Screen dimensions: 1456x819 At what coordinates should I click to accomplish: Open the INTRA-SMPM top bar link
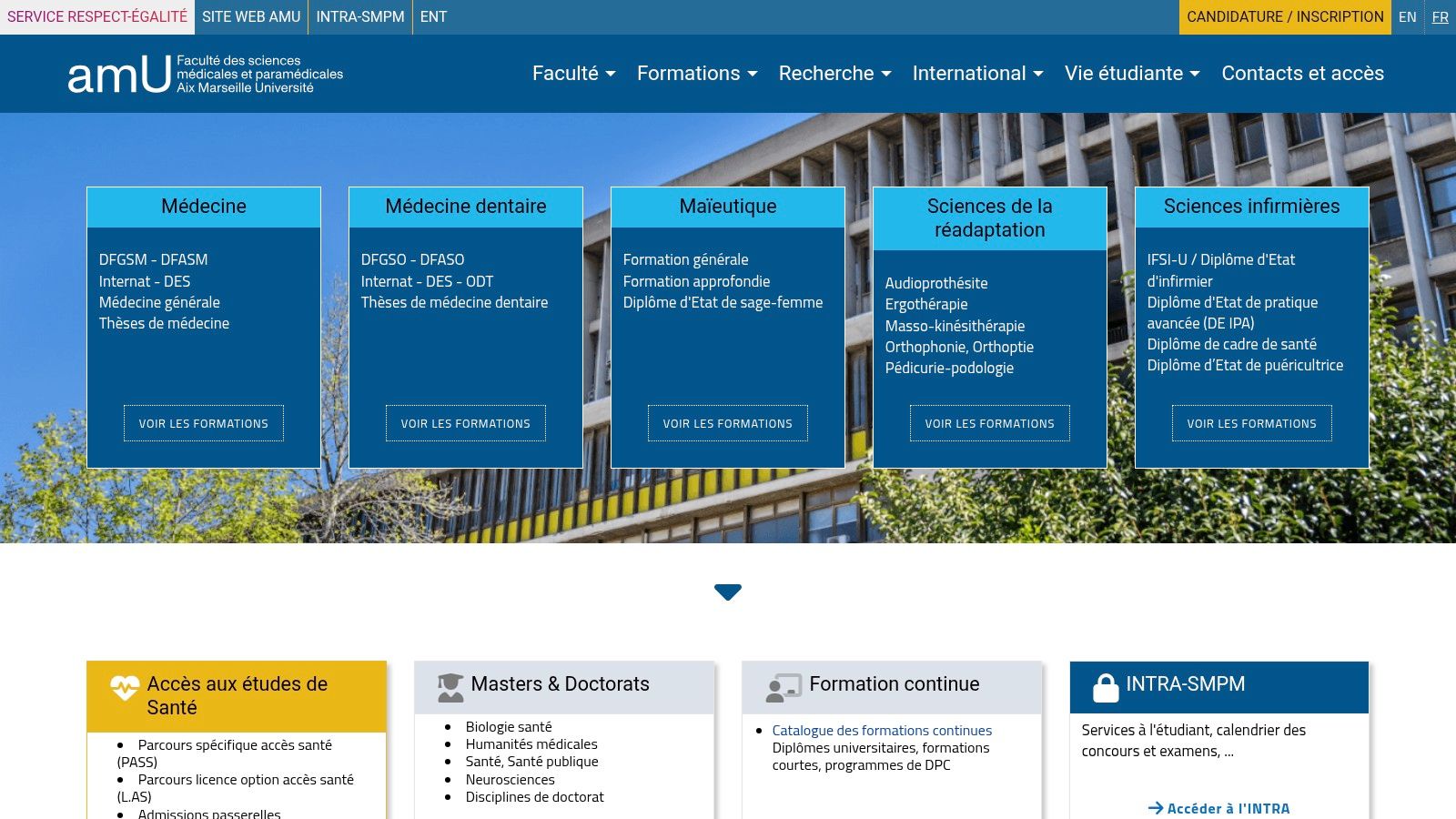click(x=360, y=17)
